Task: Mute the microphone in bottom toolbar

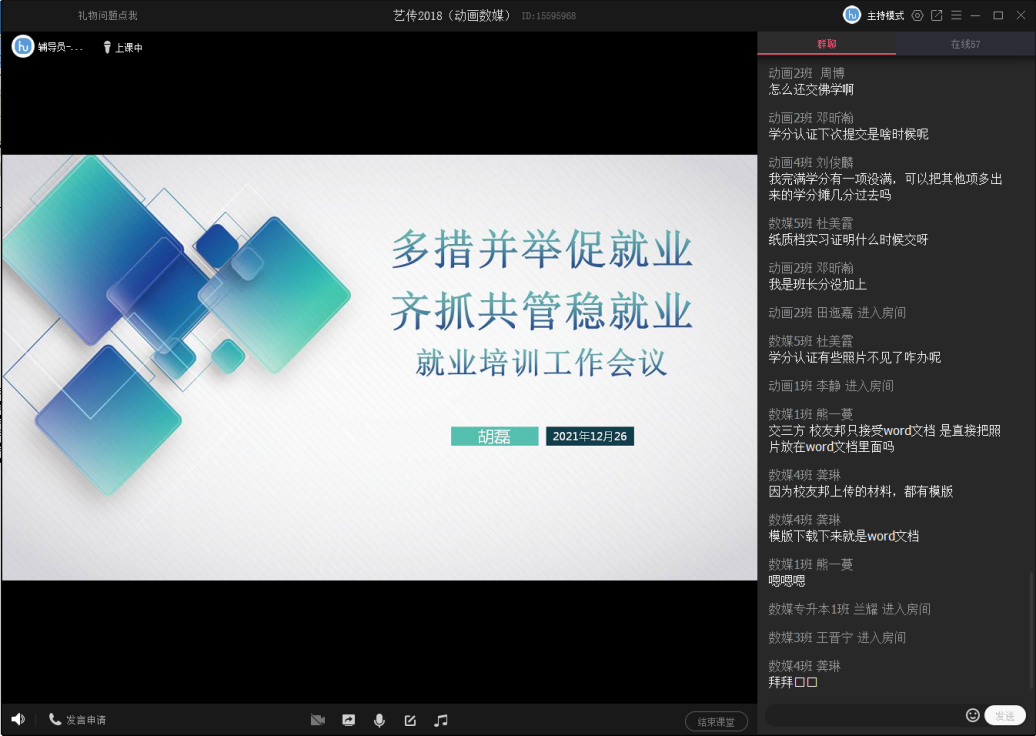Action: point(379,720)
